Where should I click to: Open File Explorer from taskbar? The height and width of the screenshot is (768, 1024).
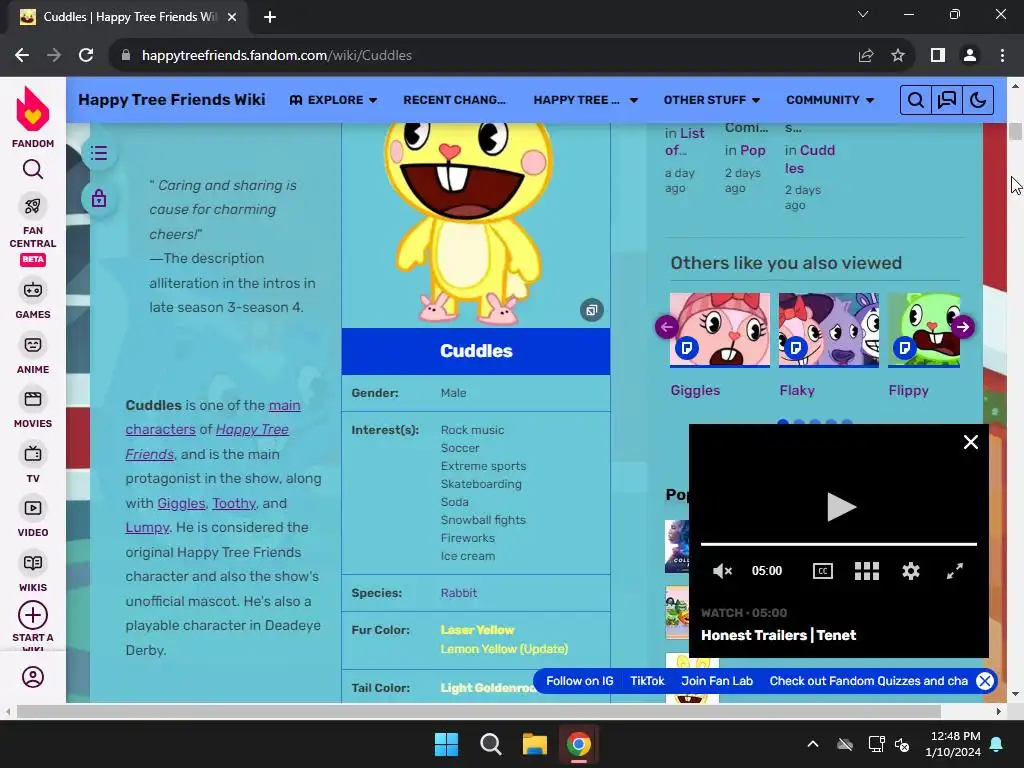pyautogui.click(x=534, y=744)
